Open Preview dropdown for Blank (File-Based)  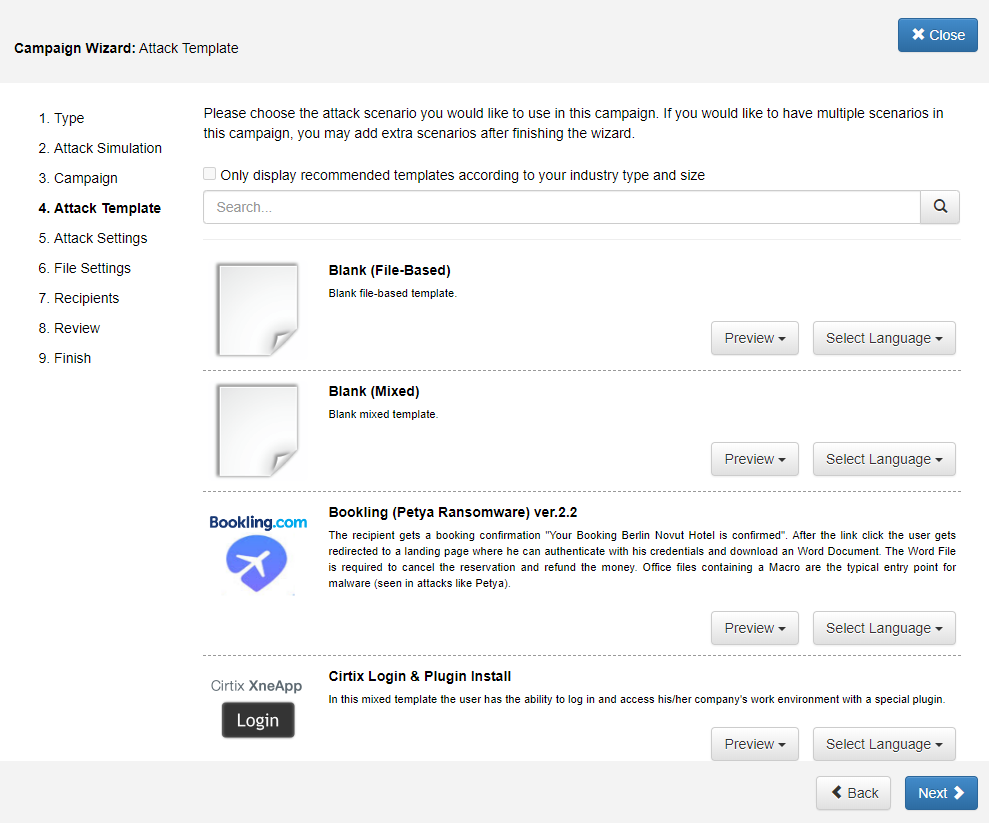[x=754, y=338]
